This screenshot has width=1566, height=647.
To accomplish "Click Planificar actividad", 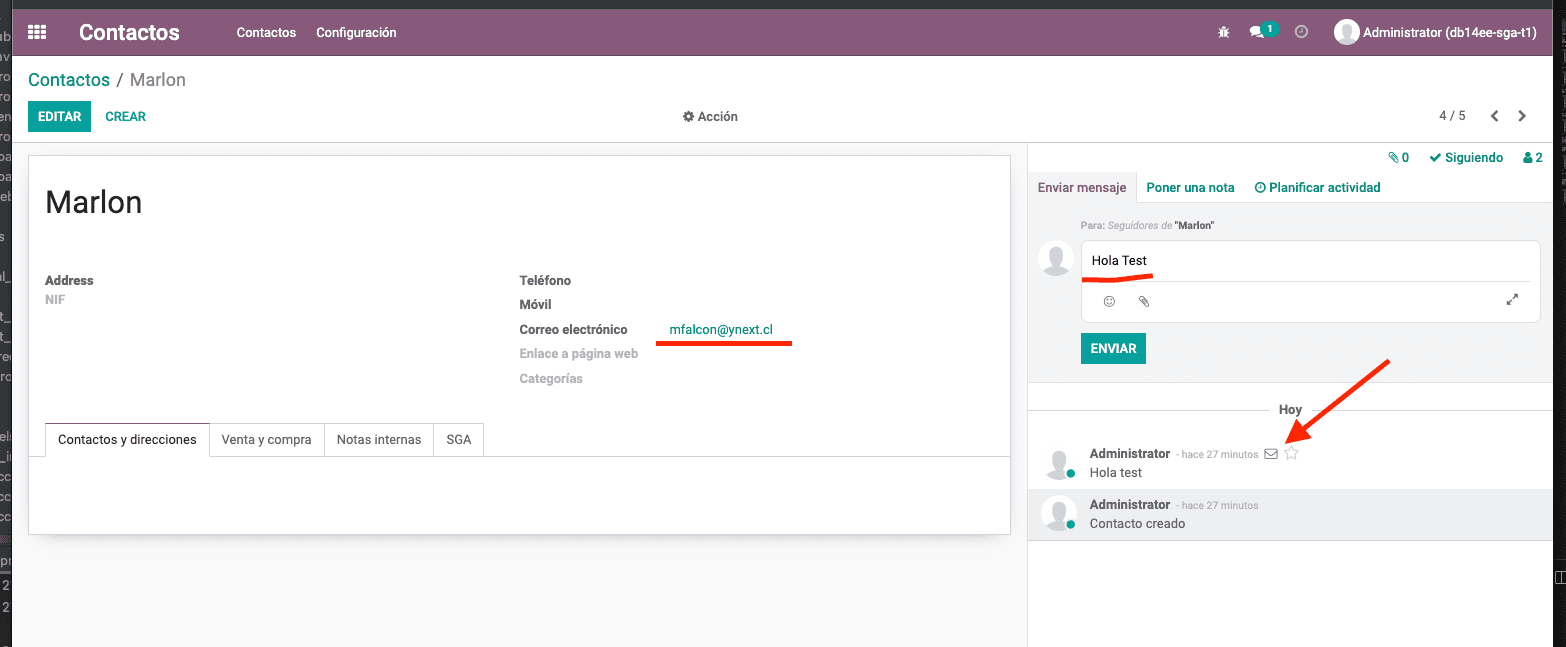I will pos(1317,187).
